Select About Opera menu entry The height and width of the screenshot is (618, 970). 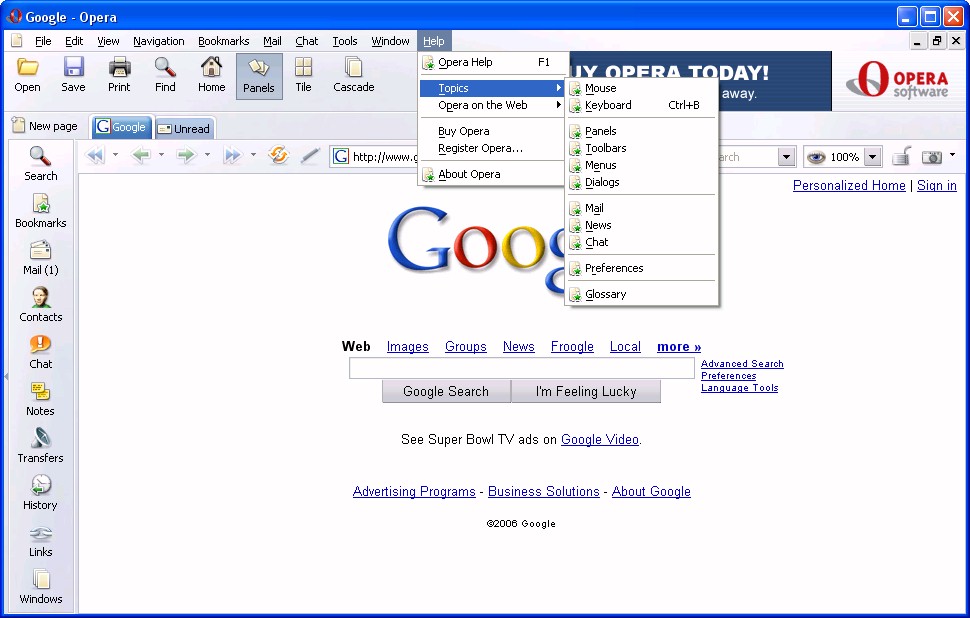click(492, 174)
